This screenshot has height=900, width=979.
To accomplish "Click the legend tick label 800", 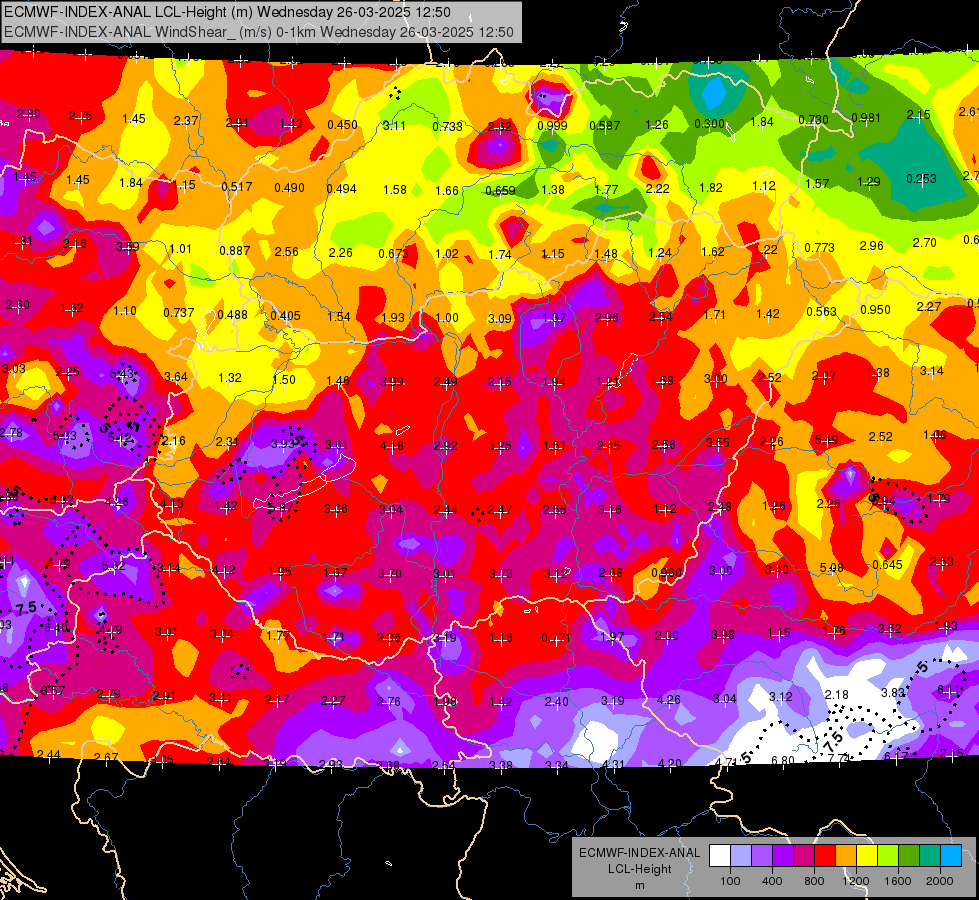I will click(814, 881).
